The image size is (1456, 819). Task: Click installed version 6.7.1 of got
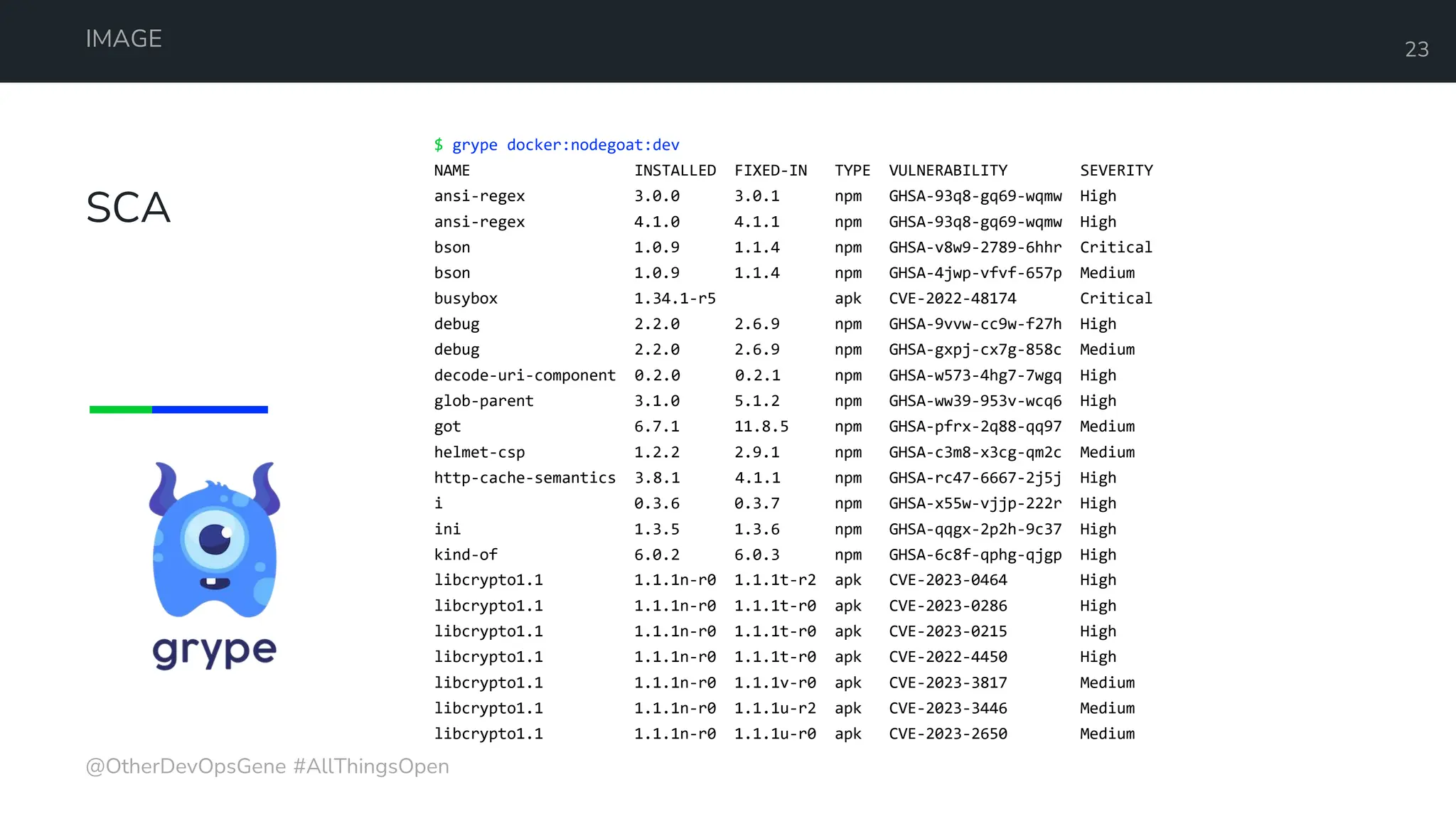pos(657,427)
